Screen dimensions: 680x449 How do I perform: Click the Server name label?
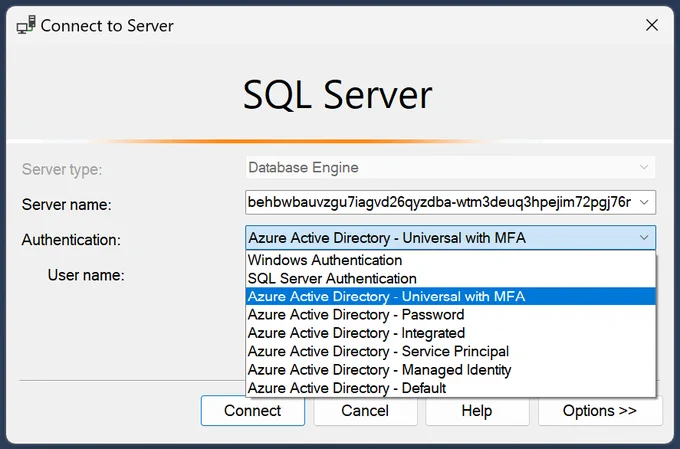pyautogui.click(x=66, y=204)
